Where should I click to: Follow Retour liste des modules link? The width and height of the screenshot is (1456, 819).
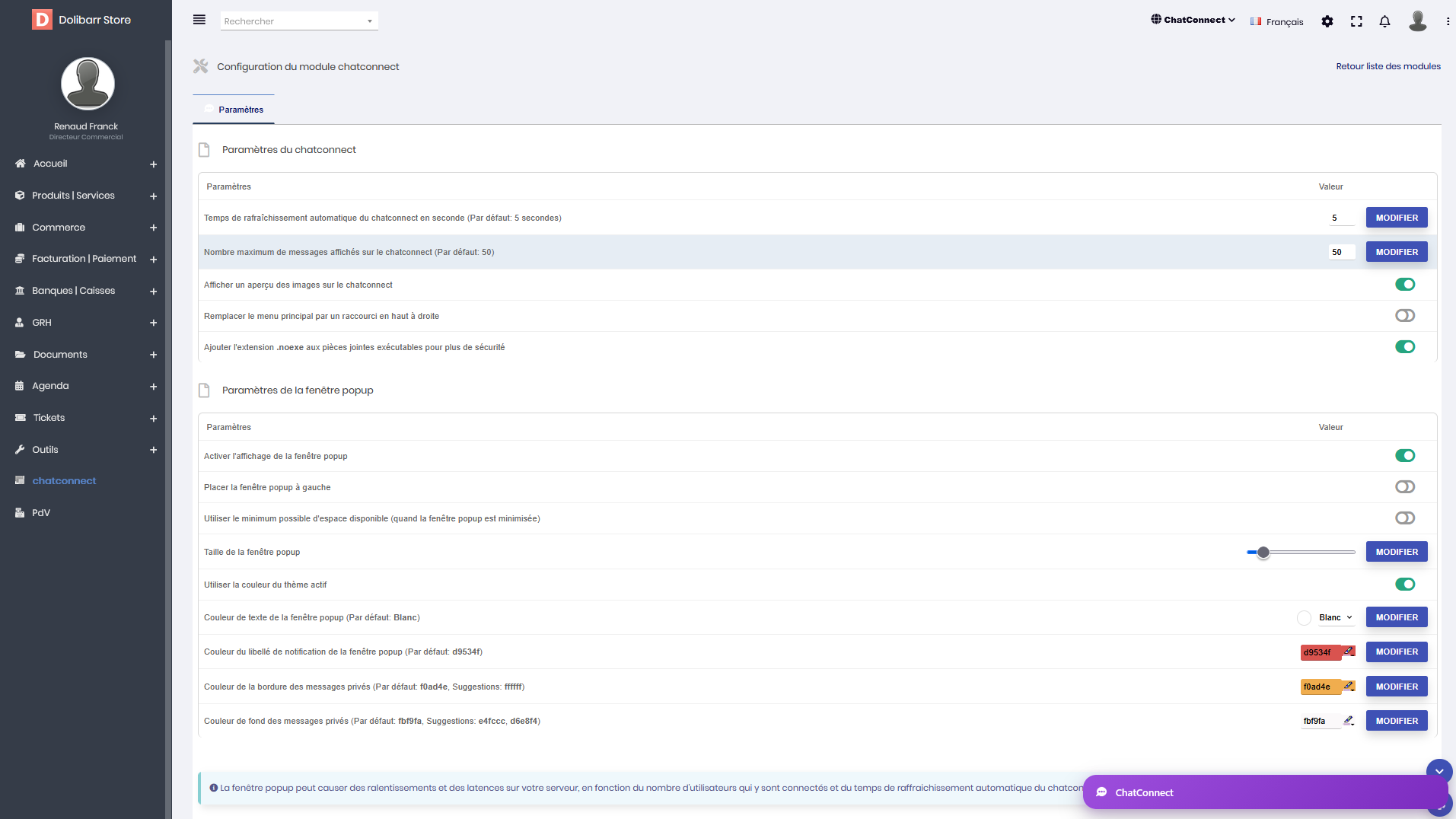coord(1388,66)
